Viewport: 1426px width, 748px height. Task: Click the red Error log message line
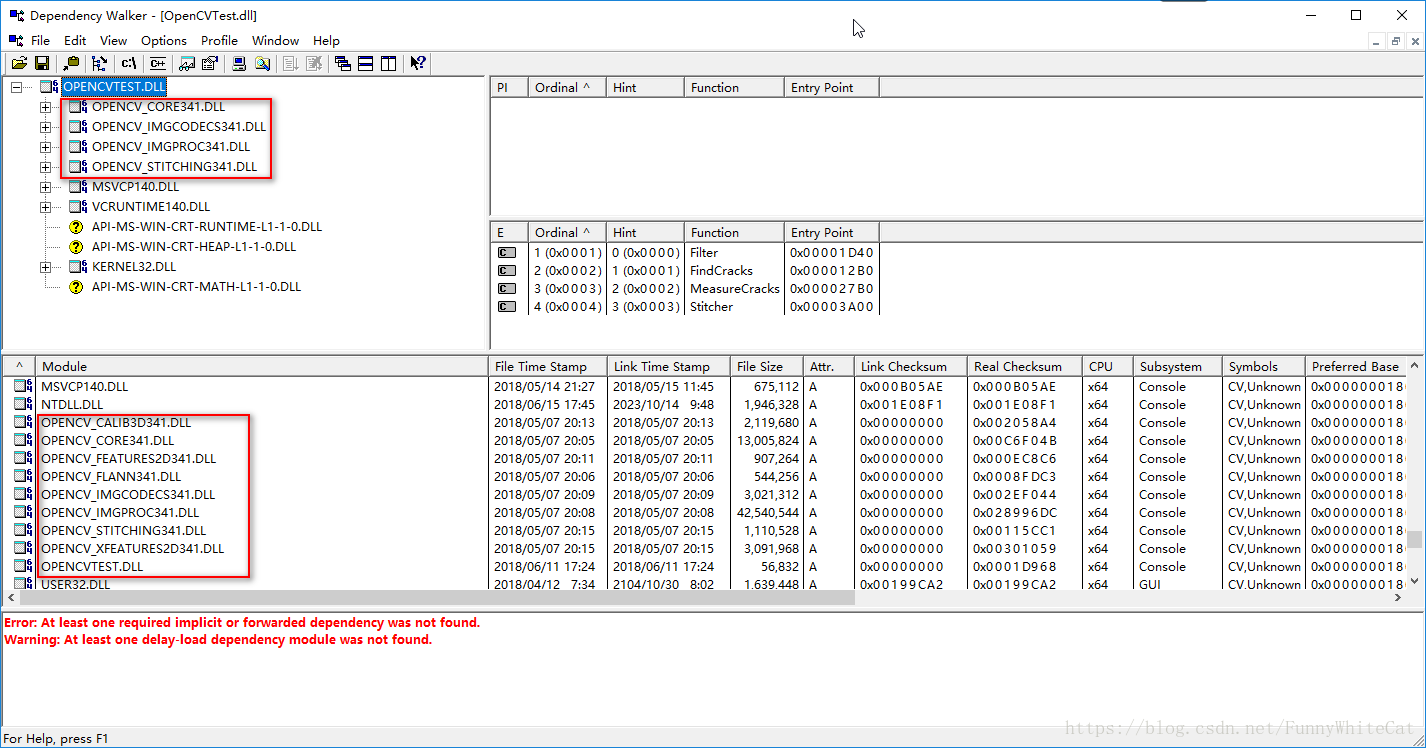pos(242,622)
